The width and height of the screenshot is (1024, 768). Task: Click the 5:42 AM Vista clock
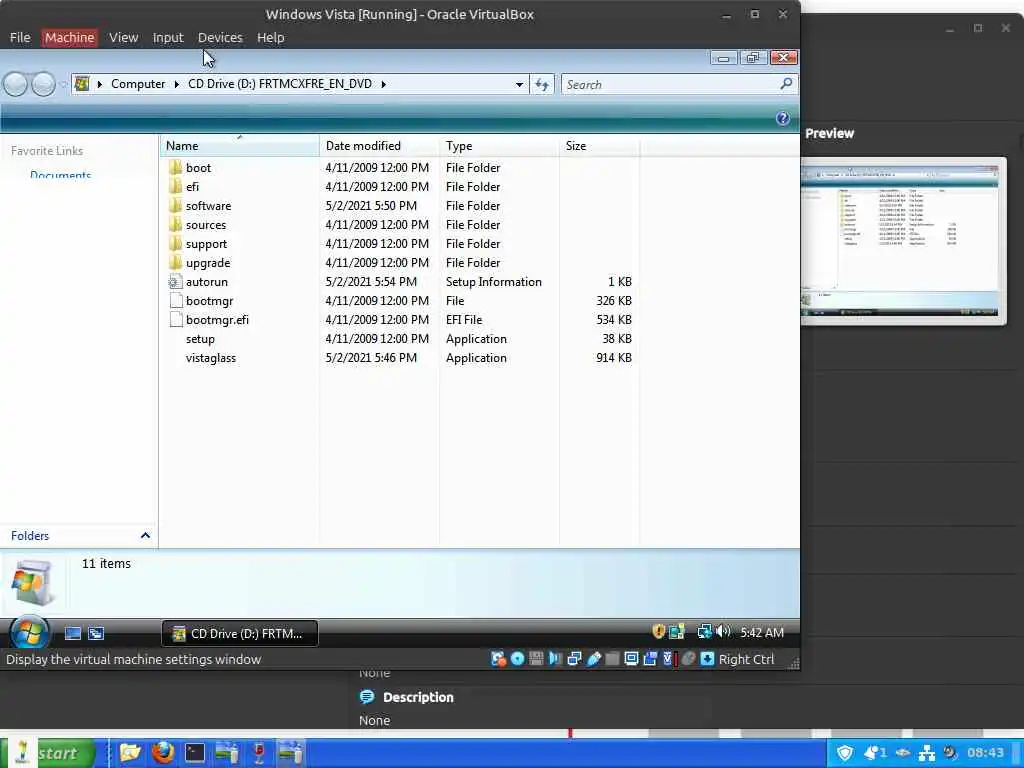761,632
